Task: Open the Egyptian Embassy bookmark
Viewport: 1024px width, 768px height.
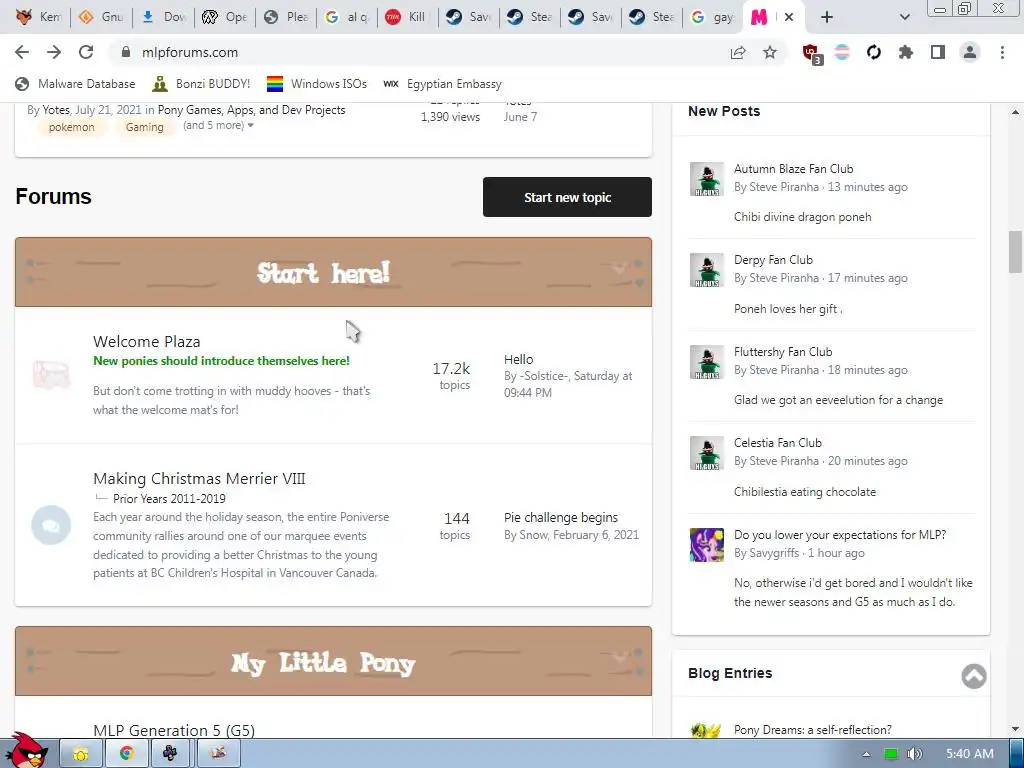Action: click(443, 84)
